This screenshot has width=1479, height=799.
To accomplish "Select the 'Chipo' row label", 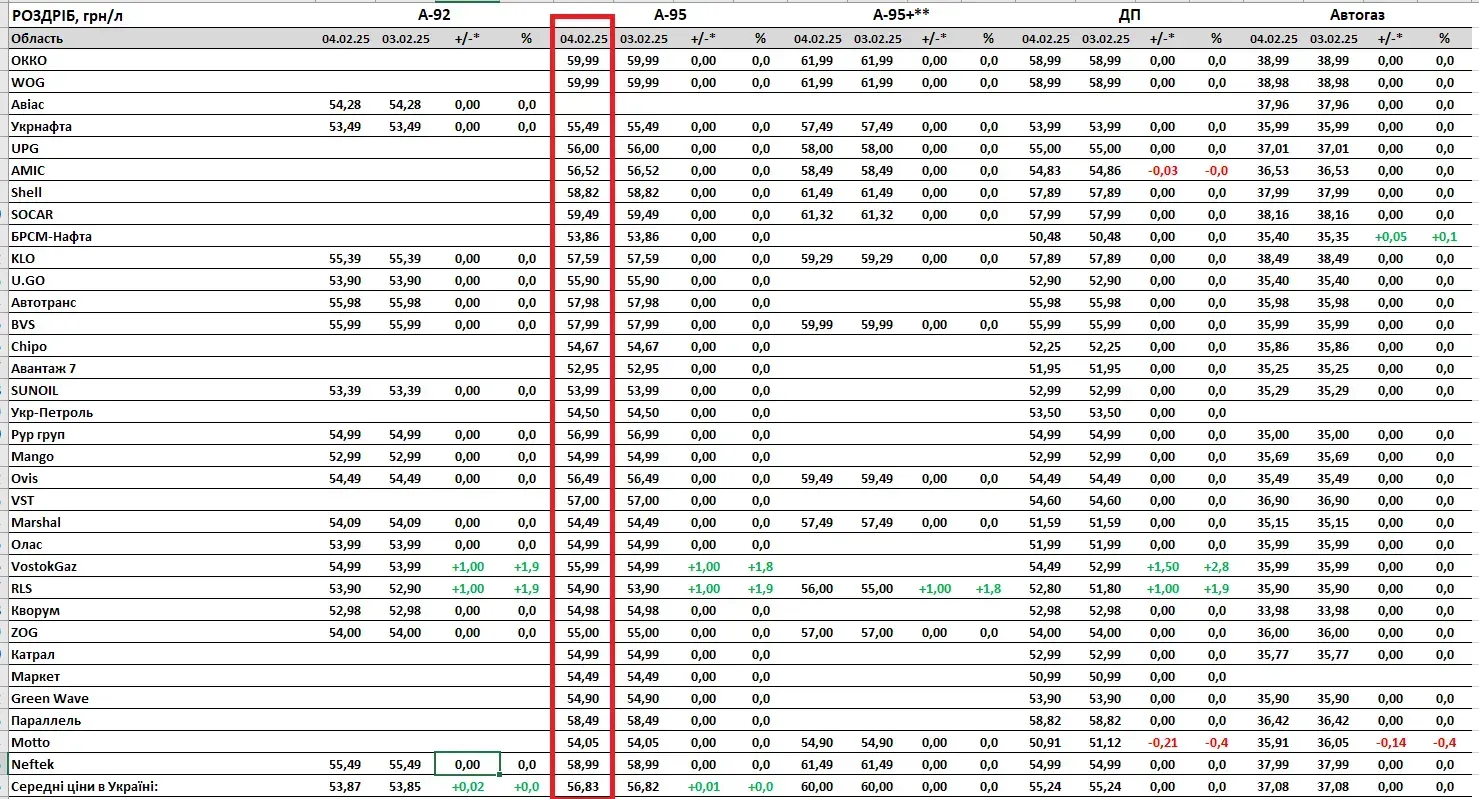I will (29, 346).
